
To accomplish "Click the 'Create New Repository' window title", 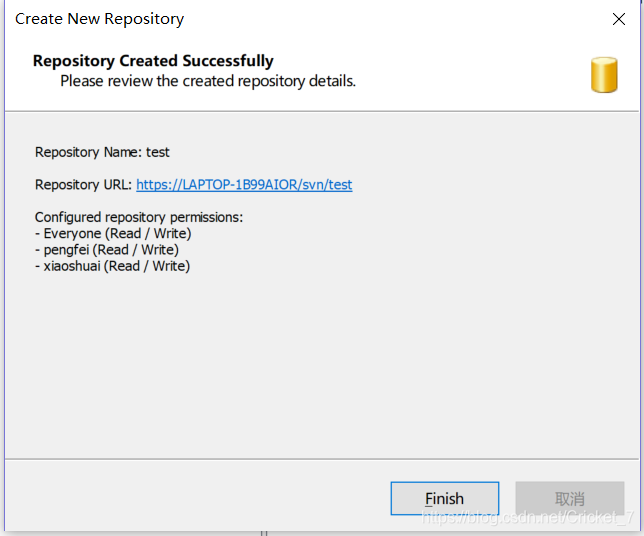I will click(99, 19).
